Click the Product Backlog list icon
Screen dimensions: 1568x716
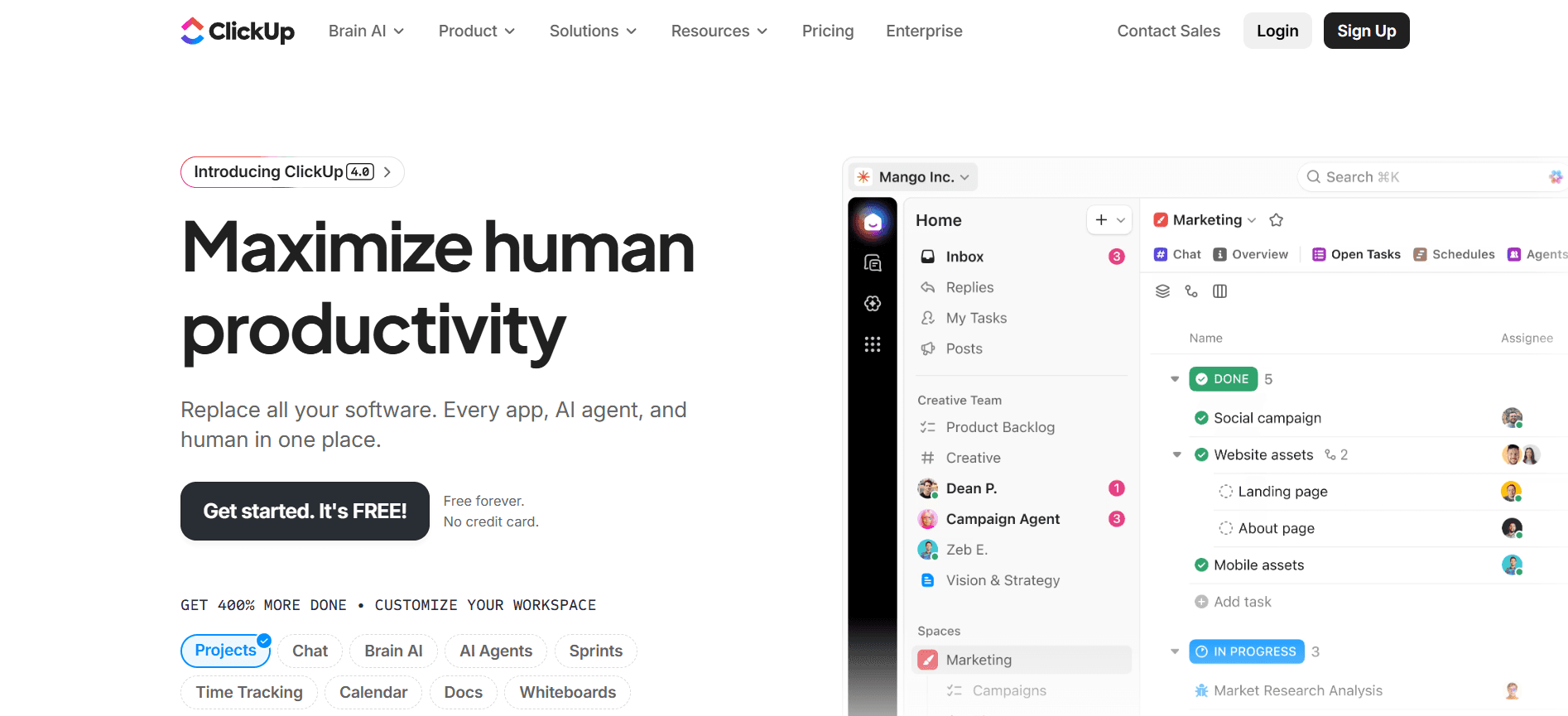[x=928, y=427]
